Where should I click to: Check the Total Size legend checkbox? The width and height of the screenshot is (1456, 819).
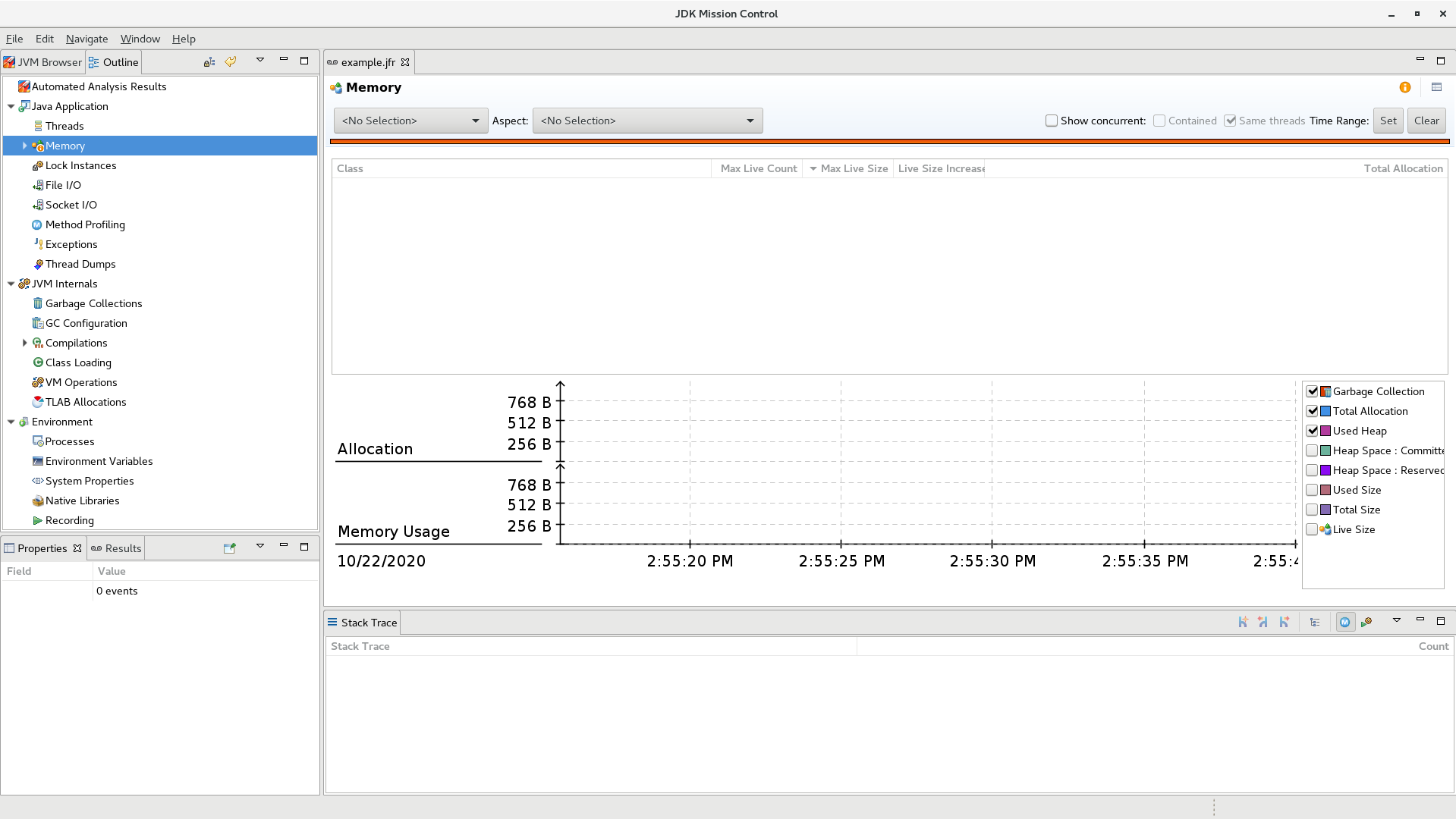(x=1312, y=510)
